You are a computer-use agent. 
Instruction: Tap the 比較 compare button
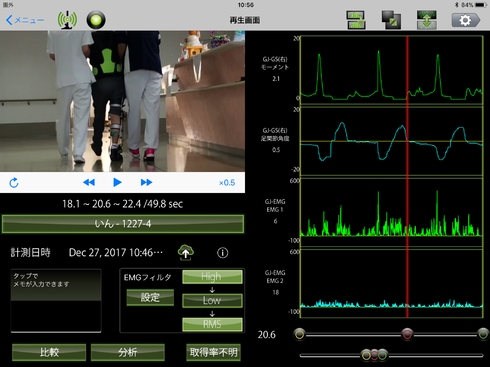(x=49, y=352)
